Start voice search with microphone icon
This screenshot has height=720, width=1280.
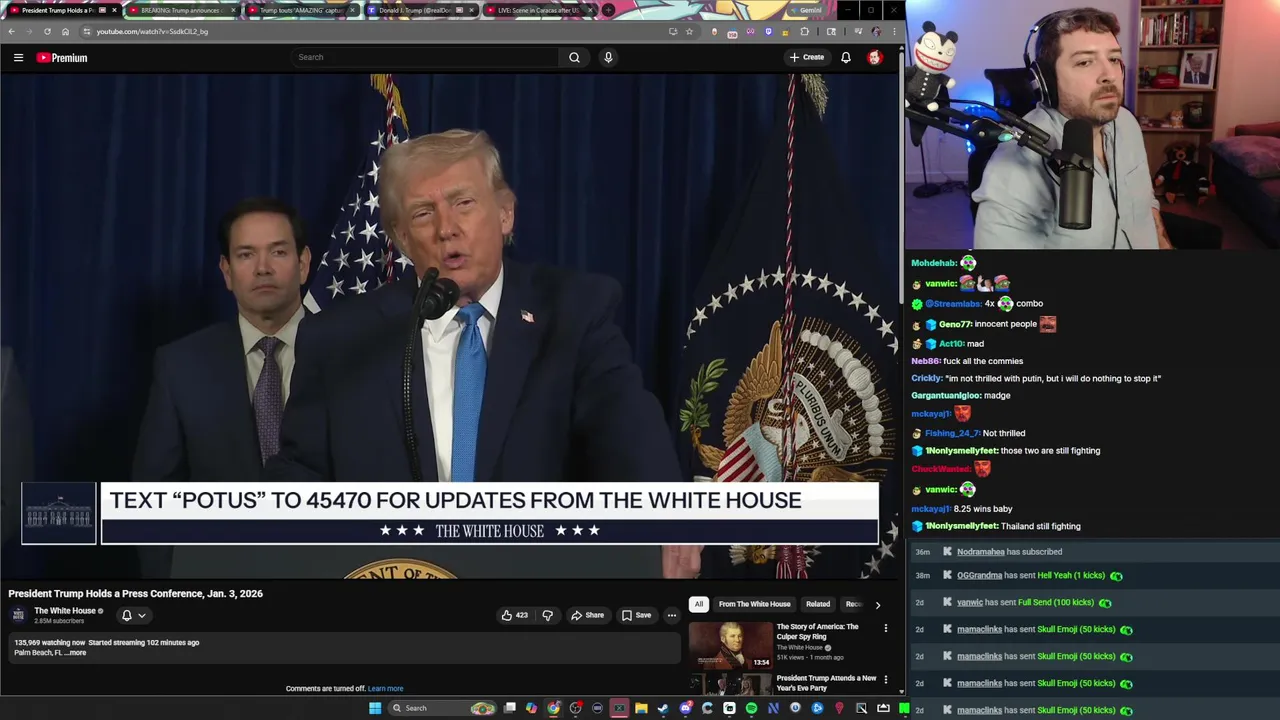pyautogui.click(x=608, y=57)
